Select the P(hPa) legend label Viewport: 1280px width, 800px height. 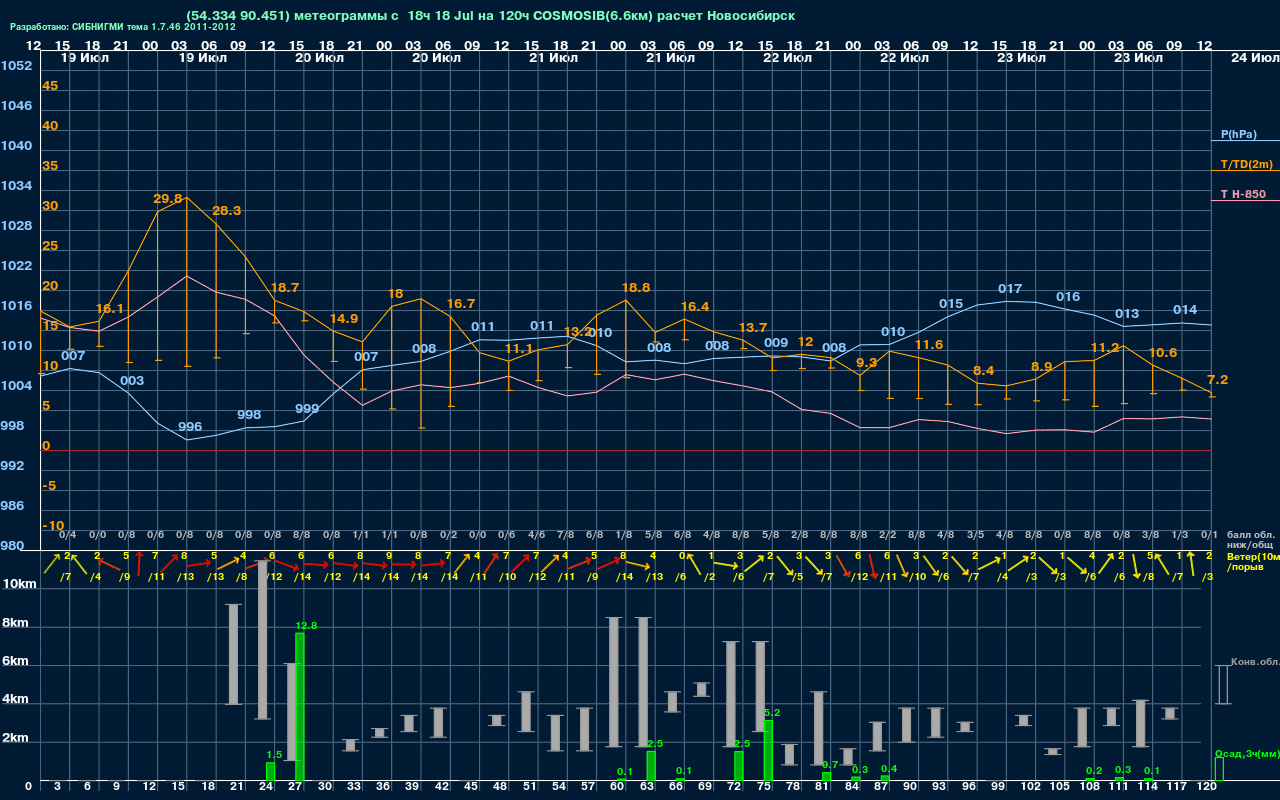click(1239, 134)
